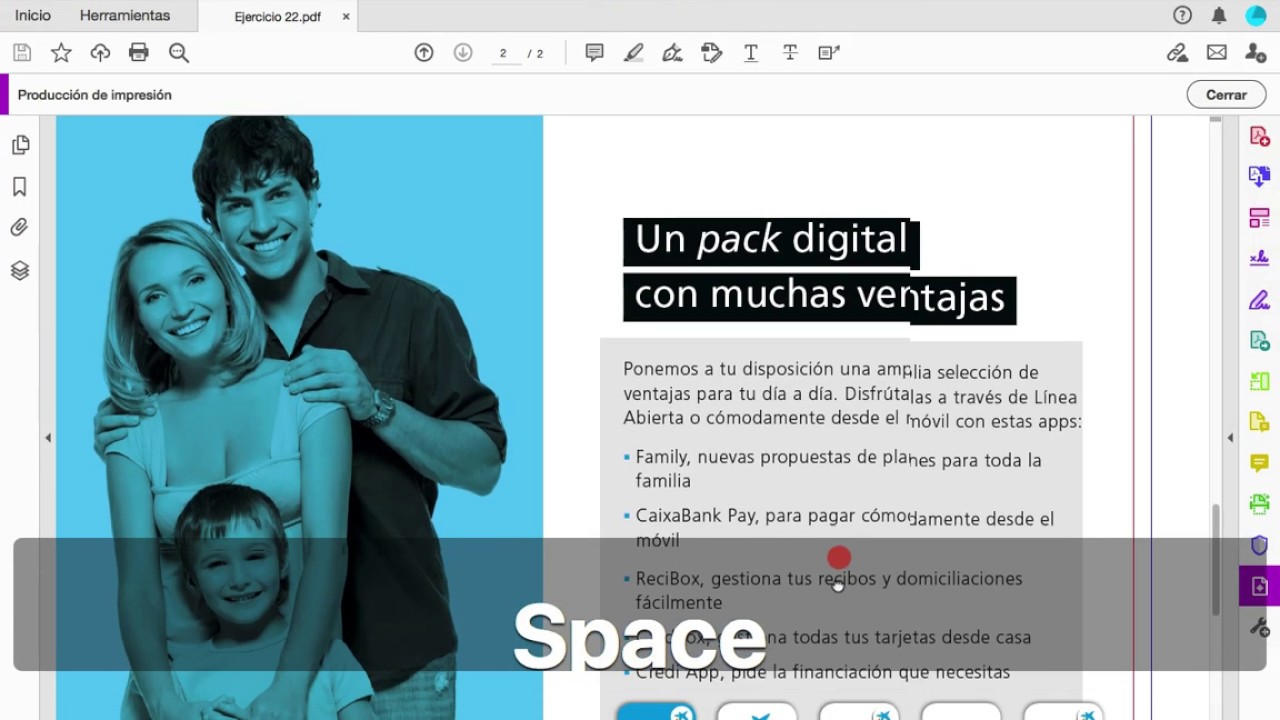
Task: Open the account profile avatar
Action: click(1256, 15)
